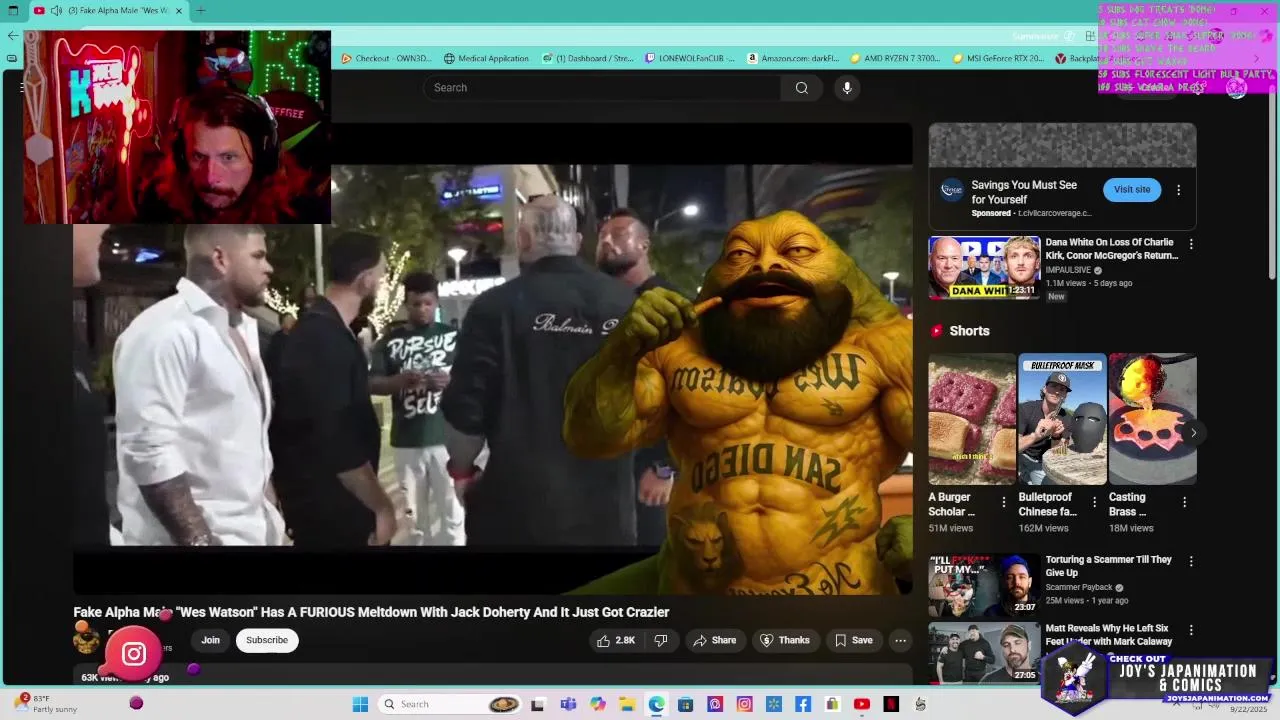The width and height of the screenshot is (1280, 720).
Task: Open 'Torturing a Scammer Till They Give Up'
Action: coord(1108,566)
